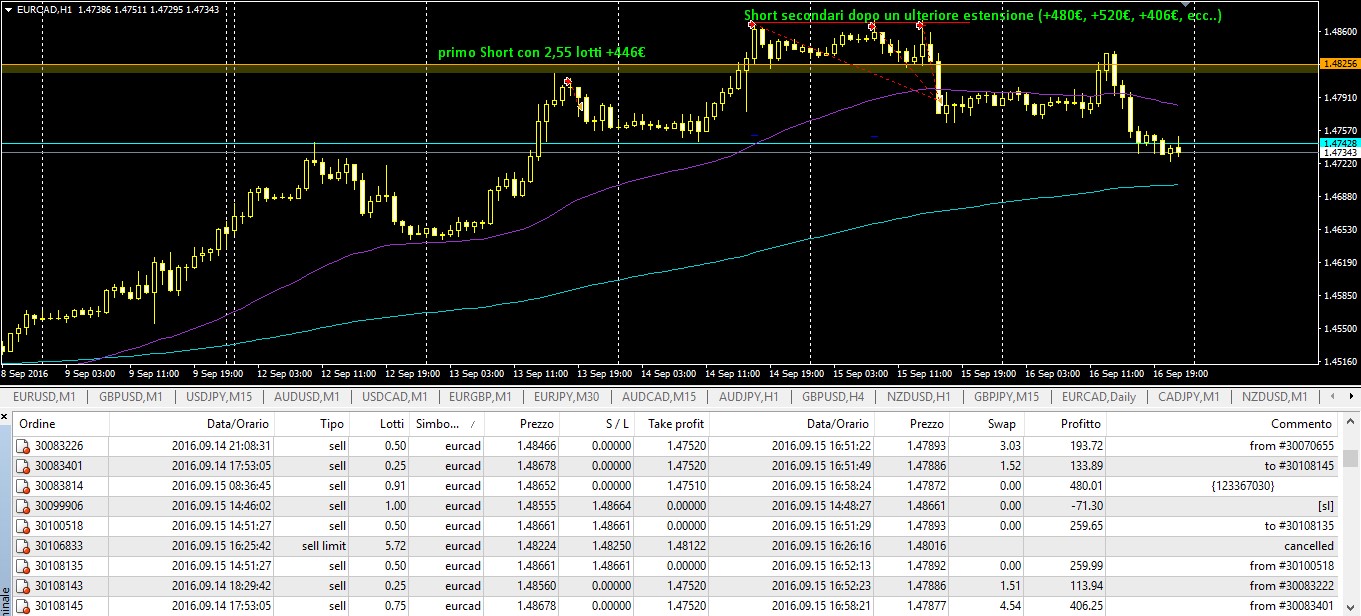Switch to the EURUSD,M1 chart tab
1361x616 pixels.
(x=46, y=397)
